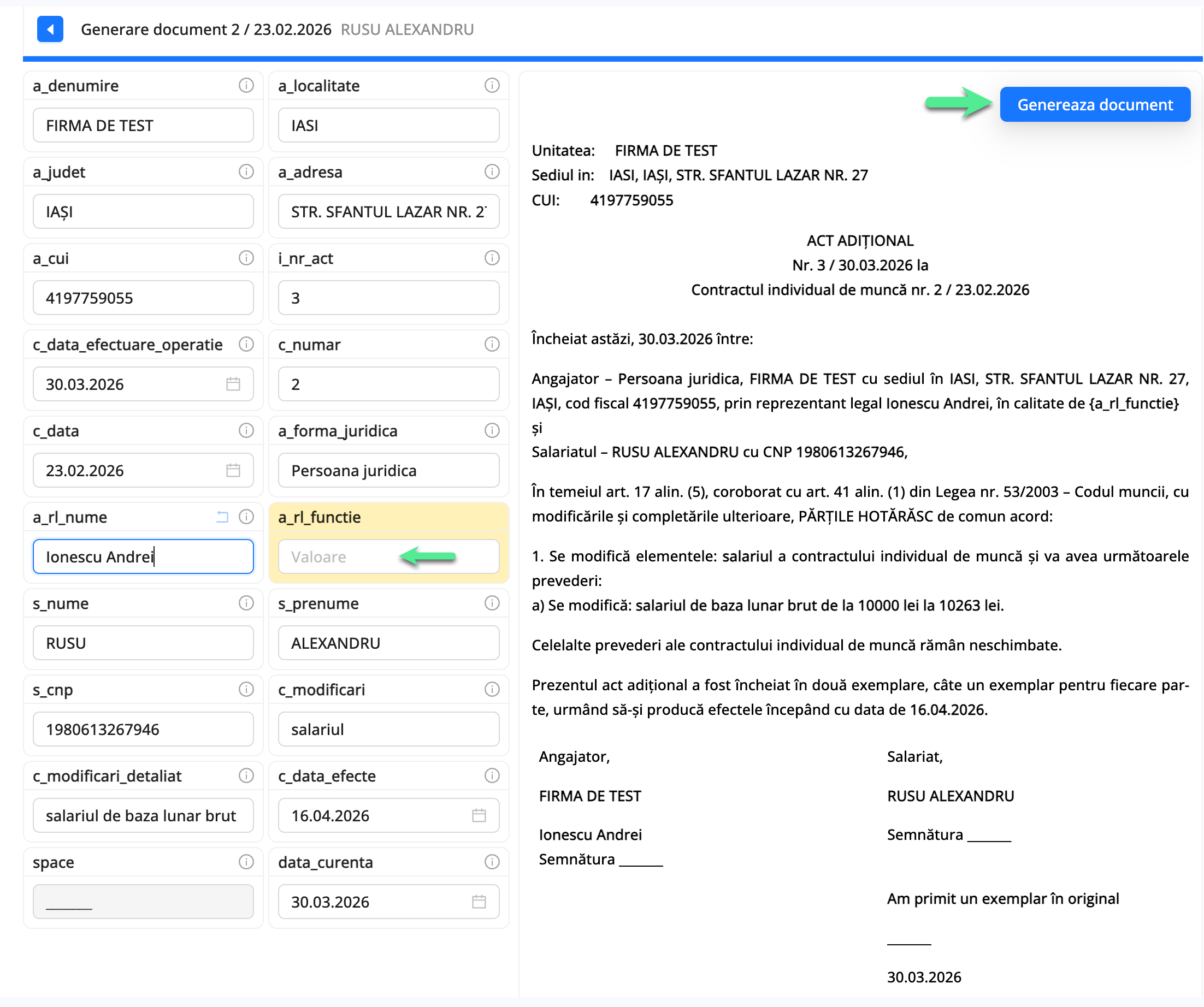Open the info tooltip for a_rl_functie
The height and width of the screenshot is (1007, 1204).
(492, 517)
